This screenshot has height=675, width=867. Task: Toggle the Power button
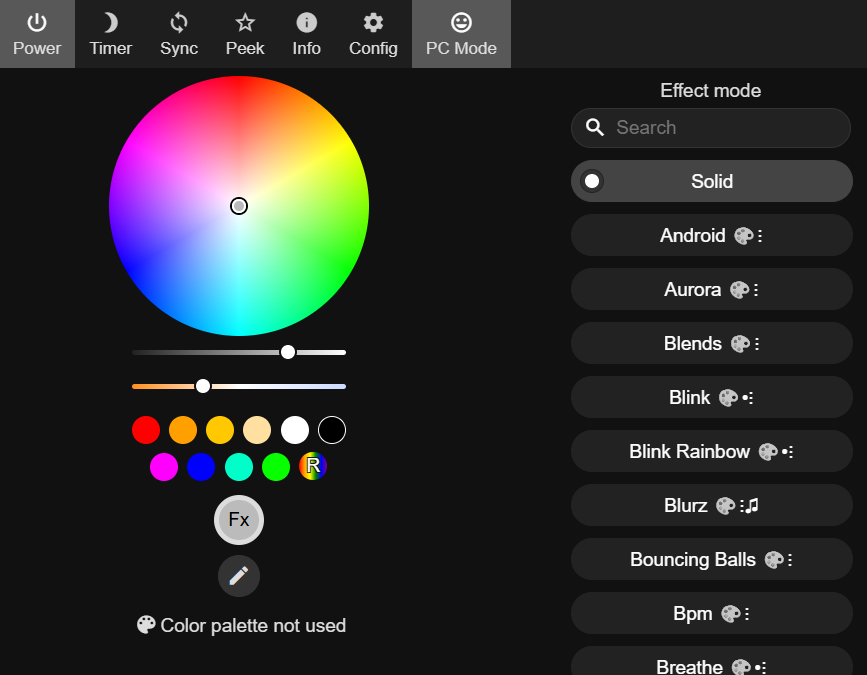[37, 34]
